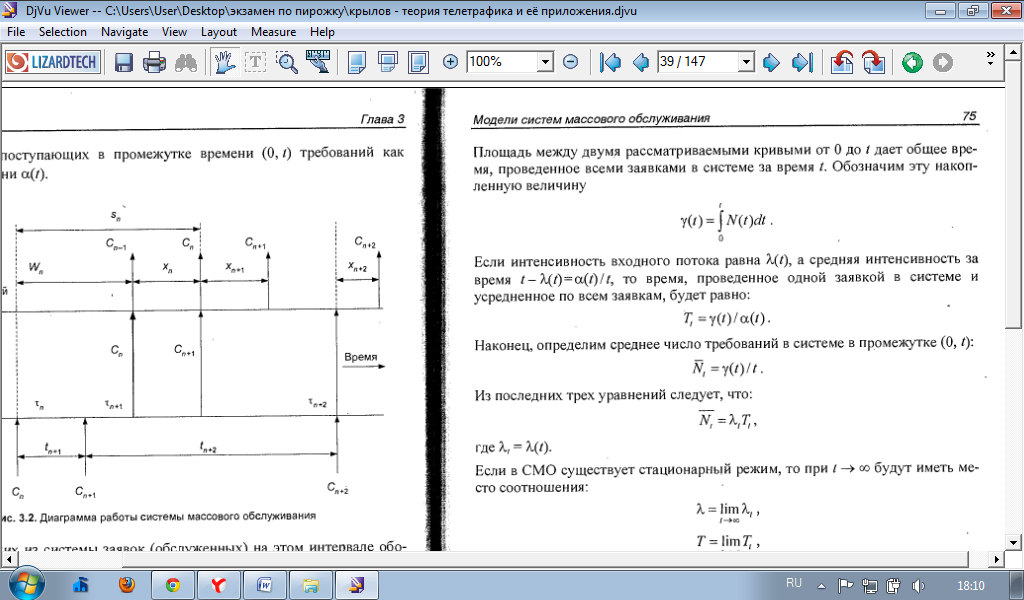1024x600 pixels.
Task: Open Windows Explorer from the taskbar
Action: pyautogui.click(x=310, y=585)
